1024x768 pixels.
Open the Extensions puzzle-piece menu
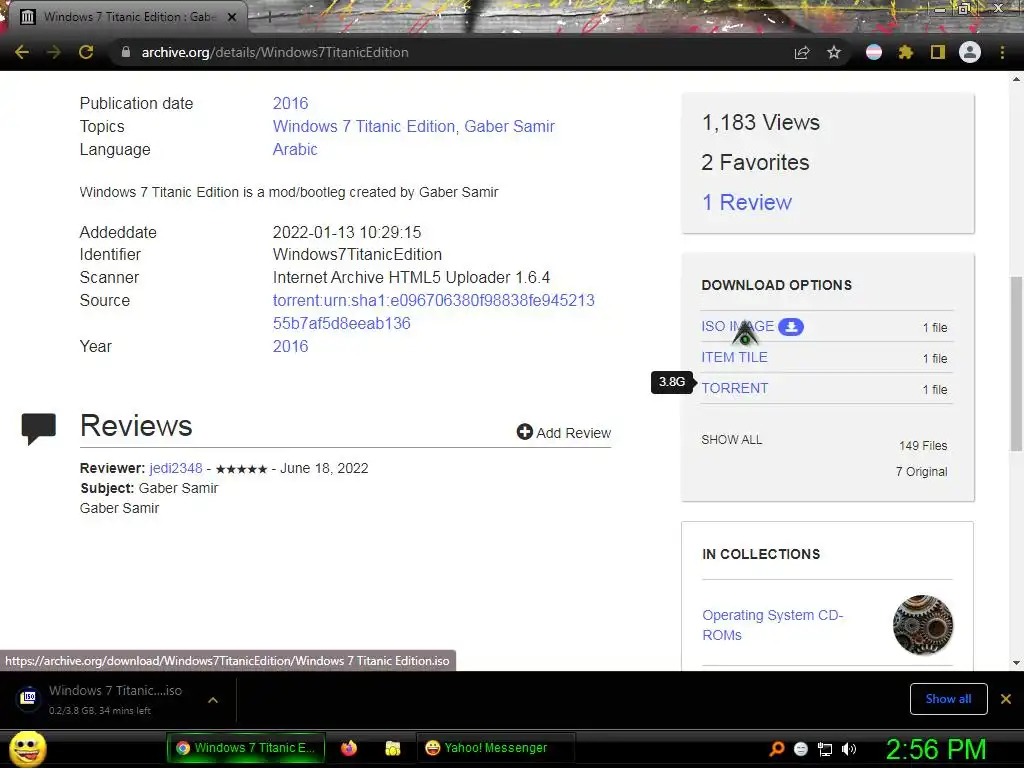tap(905, 52)
